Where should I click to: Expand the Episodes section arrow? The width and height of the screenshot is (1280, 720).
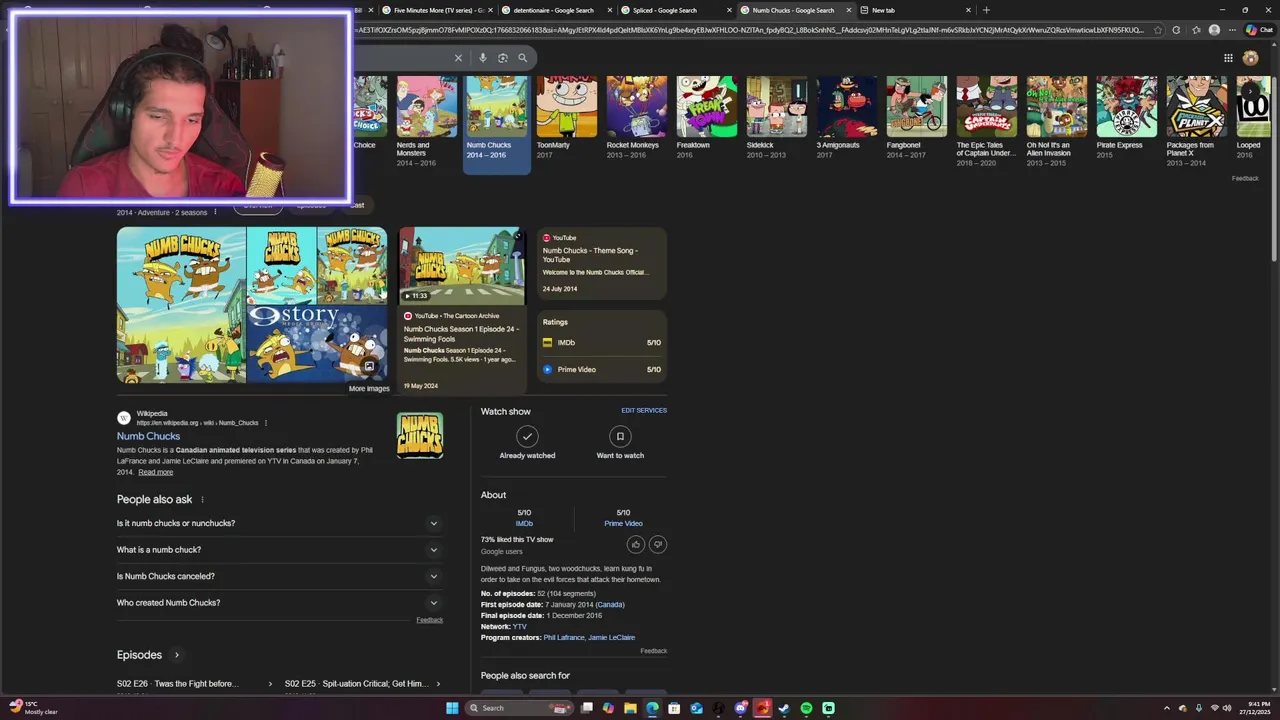point(176,655)
